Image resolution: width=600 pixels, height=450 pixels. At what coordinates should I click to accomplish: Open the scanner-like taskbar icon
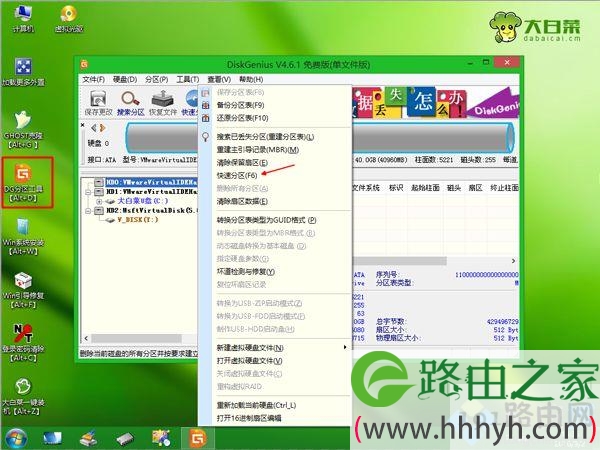[88, 439]
